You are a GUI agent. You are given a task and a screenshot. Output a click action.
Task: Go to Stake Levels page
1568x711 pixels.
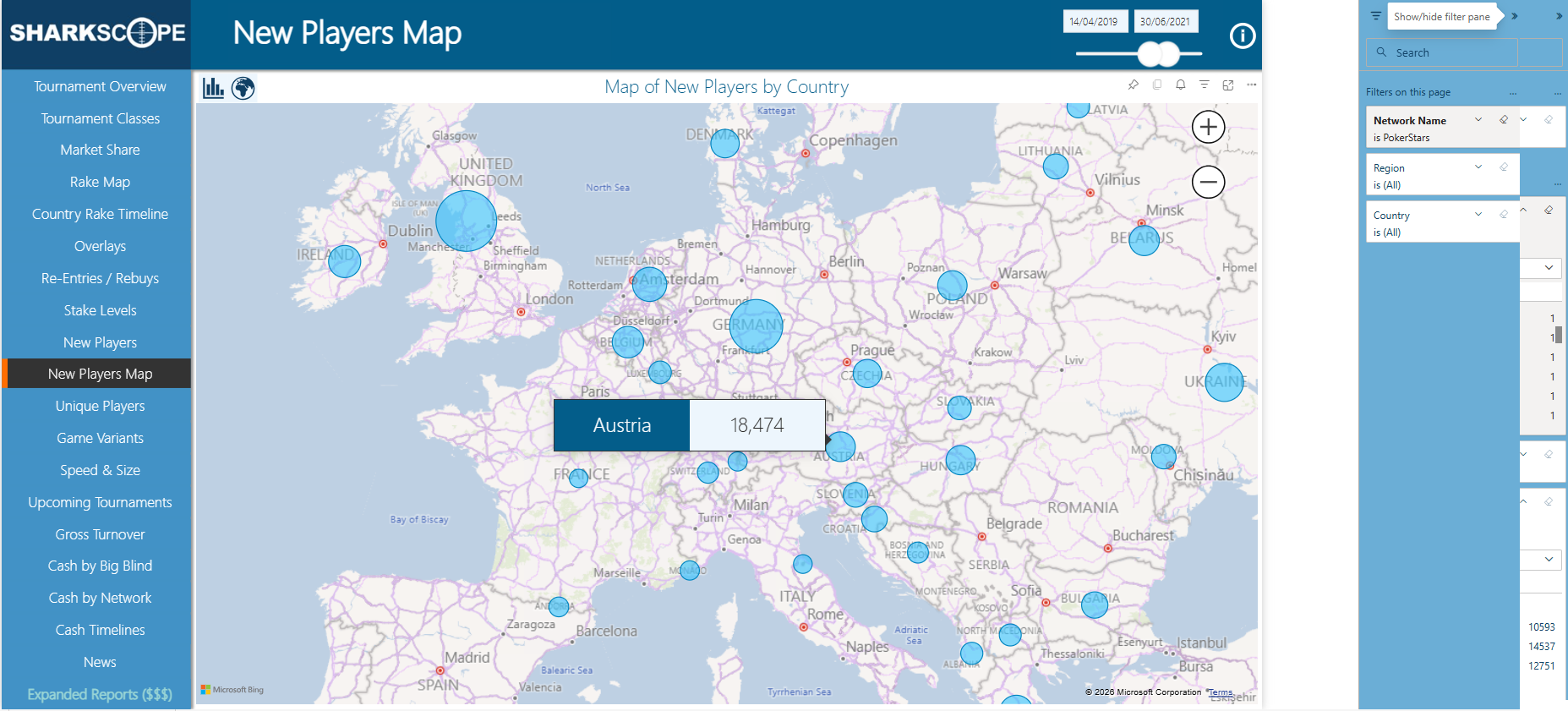coord(100,310)
